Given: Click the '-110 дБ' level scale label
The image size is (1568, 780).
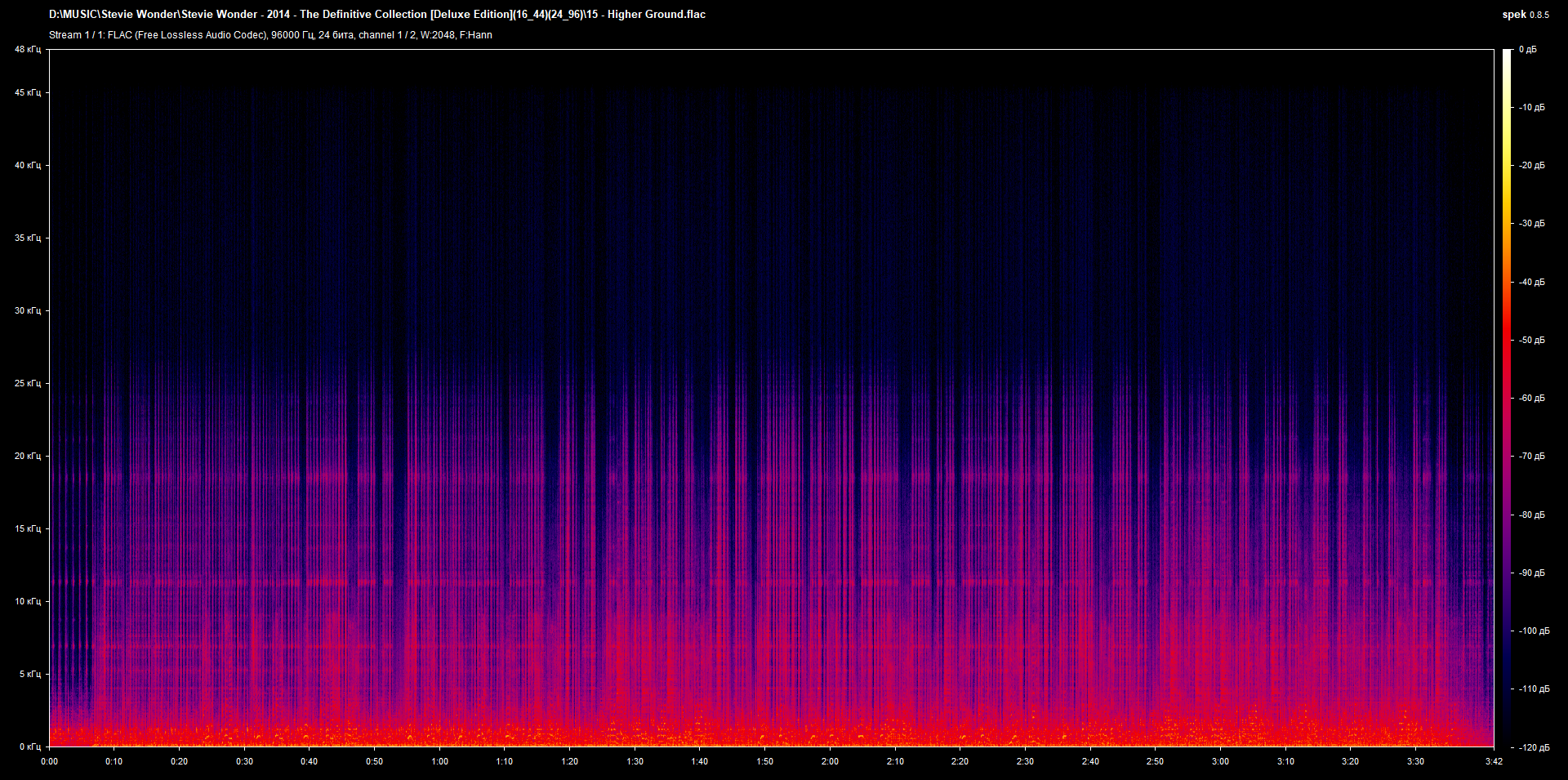Looking at the screenshot, I should [x=1534, y=689].
